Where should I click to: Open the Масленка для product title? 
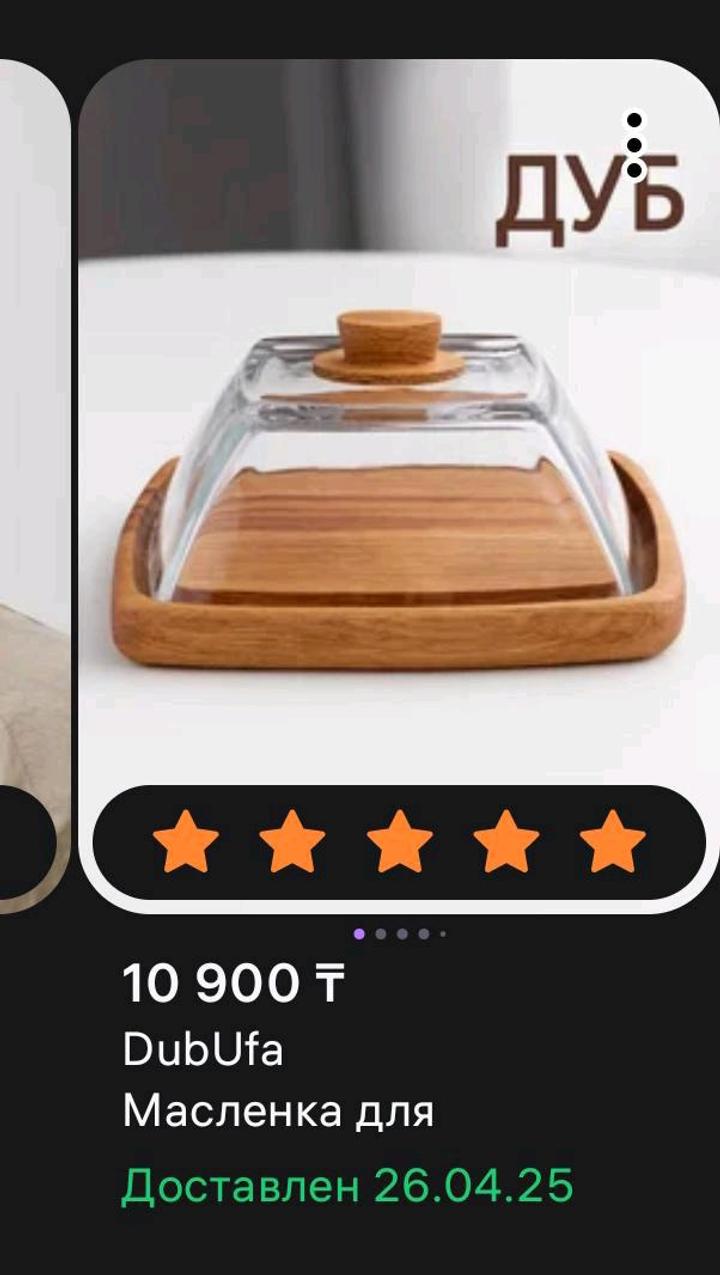pyautogui.click(x=278, y=1112)
